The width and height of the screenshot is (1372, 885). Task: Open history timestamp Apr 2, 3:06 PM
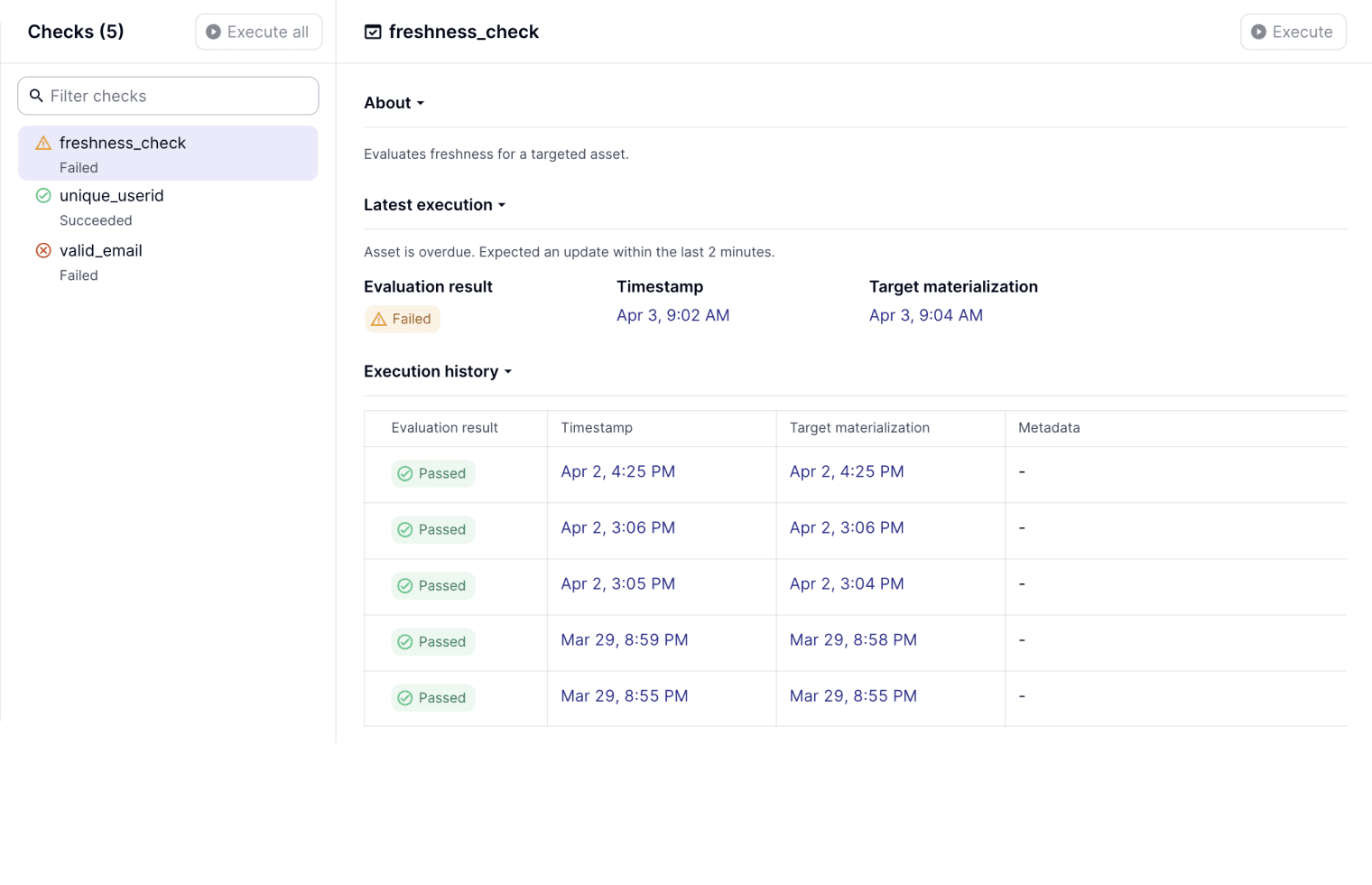pyautogui.click(x=617, y=527)
